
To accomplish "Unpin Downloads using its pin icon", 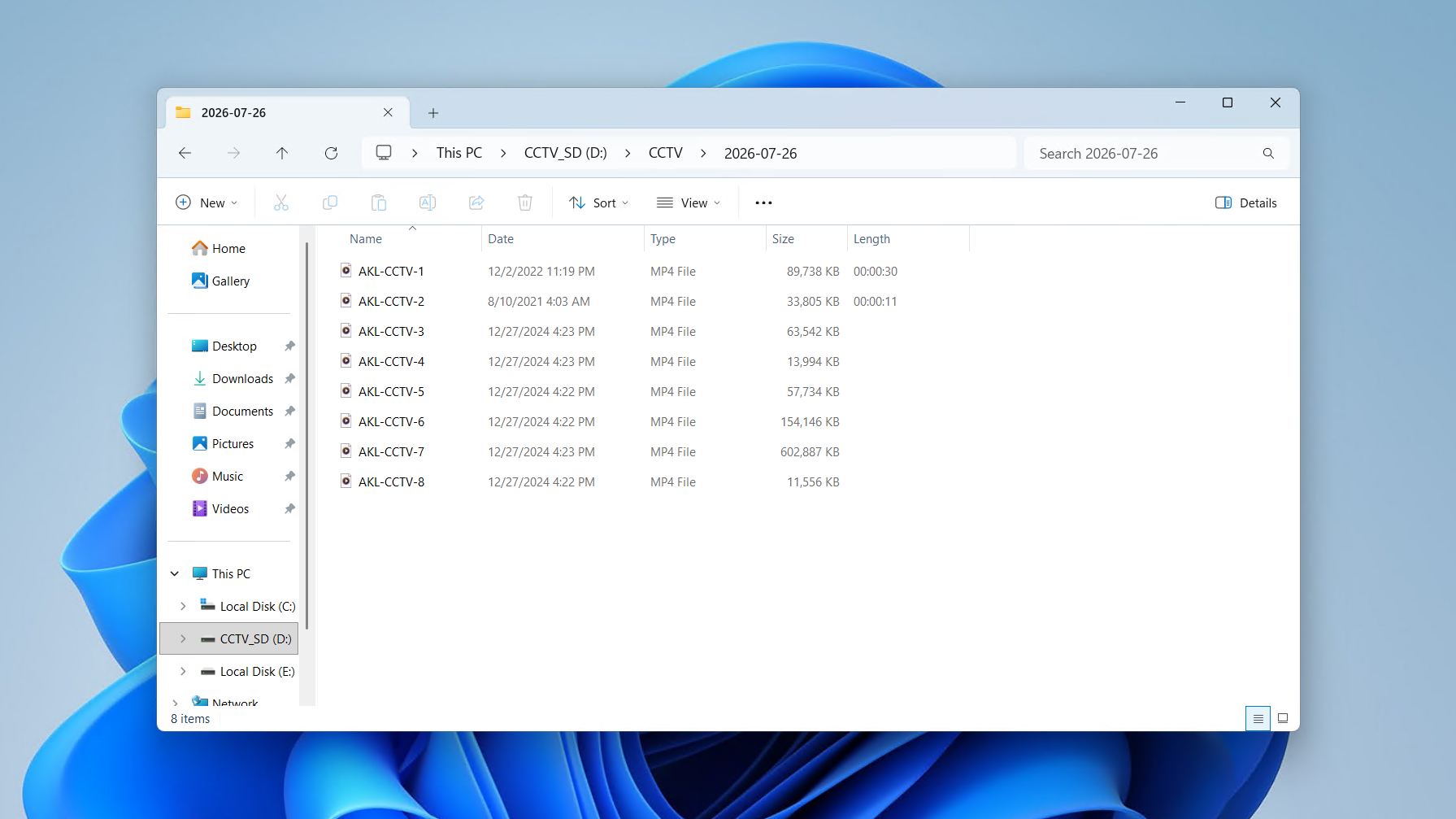I will click(x=289, y=378).
